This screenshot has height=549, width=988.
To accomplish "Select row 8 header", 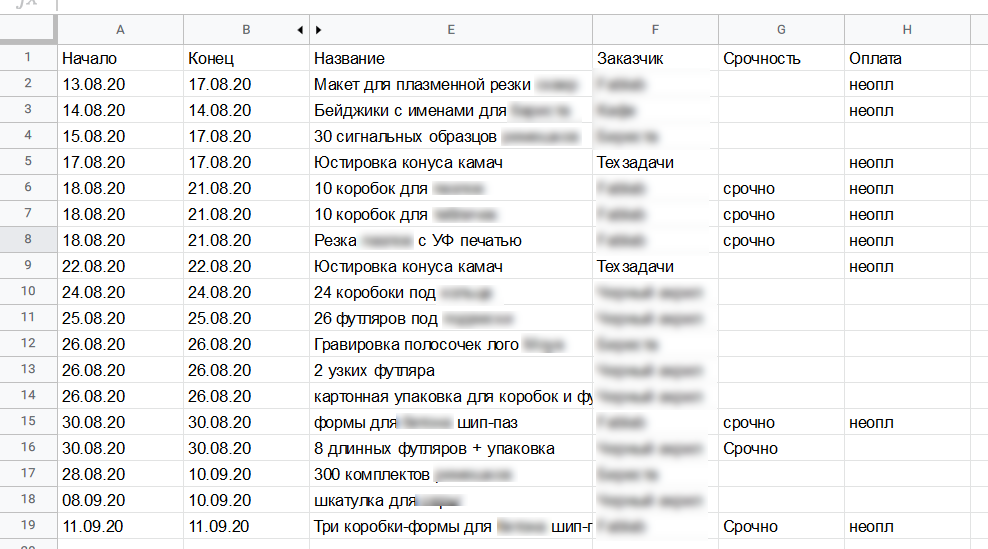I will [x=28, y=240].
